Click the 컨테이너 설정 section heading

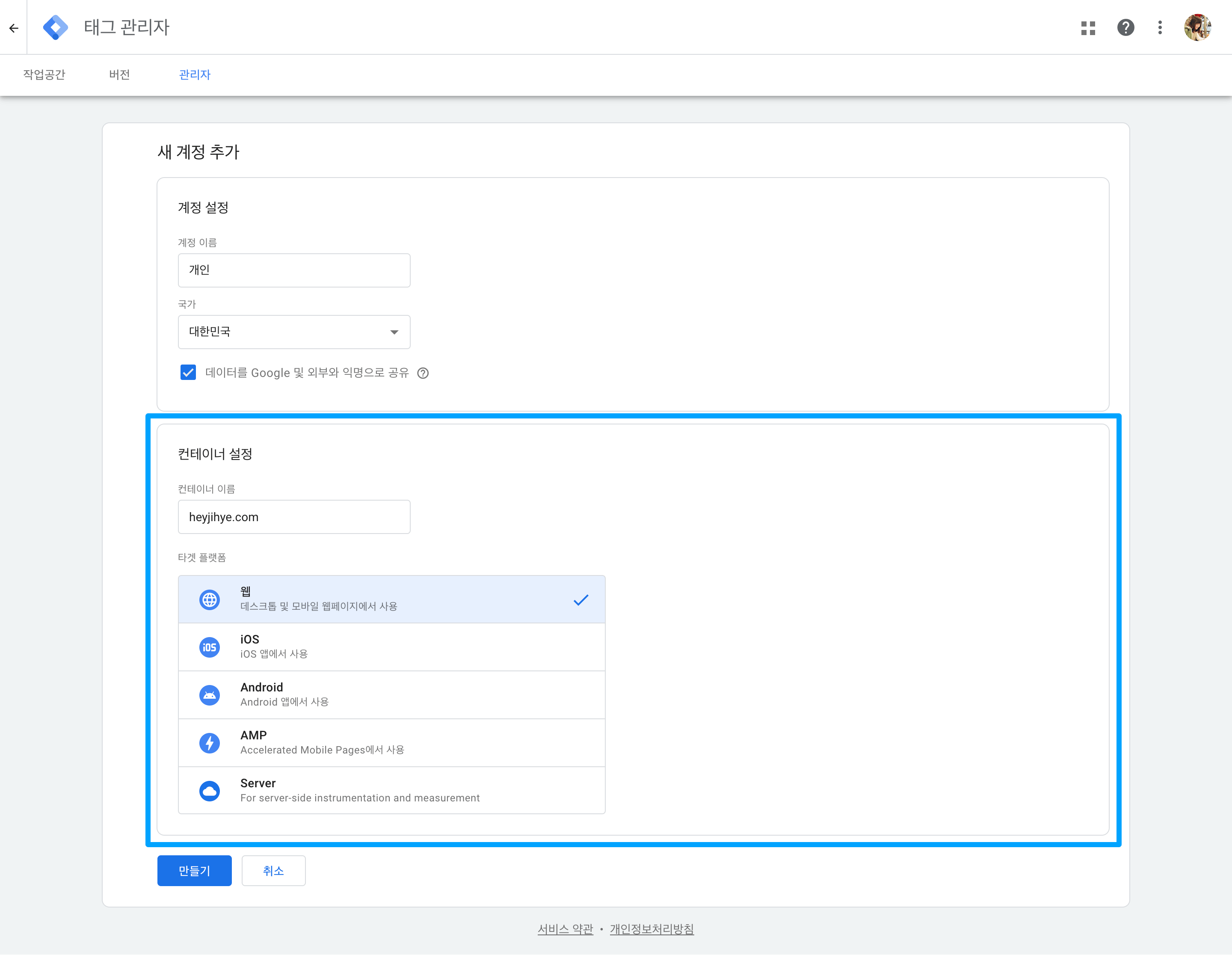pos(215,454)
